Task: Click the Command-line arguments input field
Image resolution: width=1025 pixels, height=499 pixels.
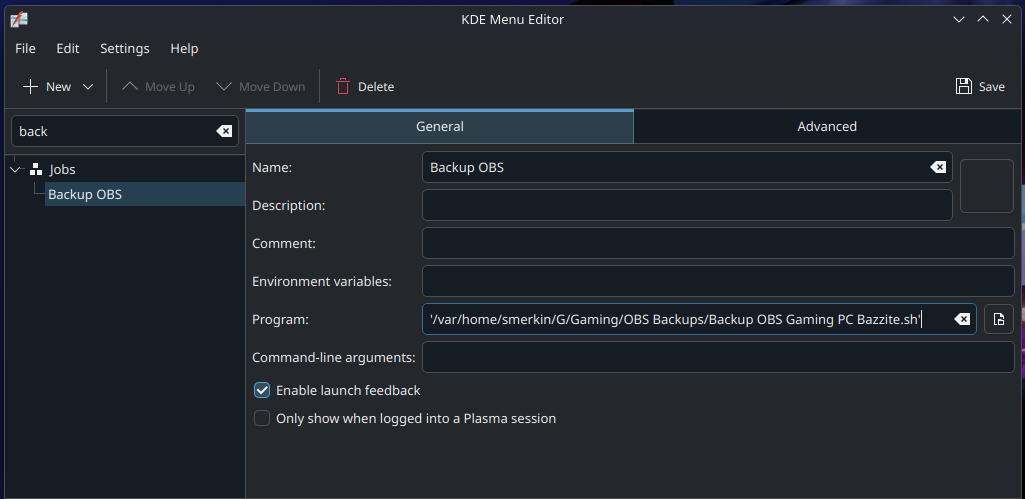Action: pos(717,357)
